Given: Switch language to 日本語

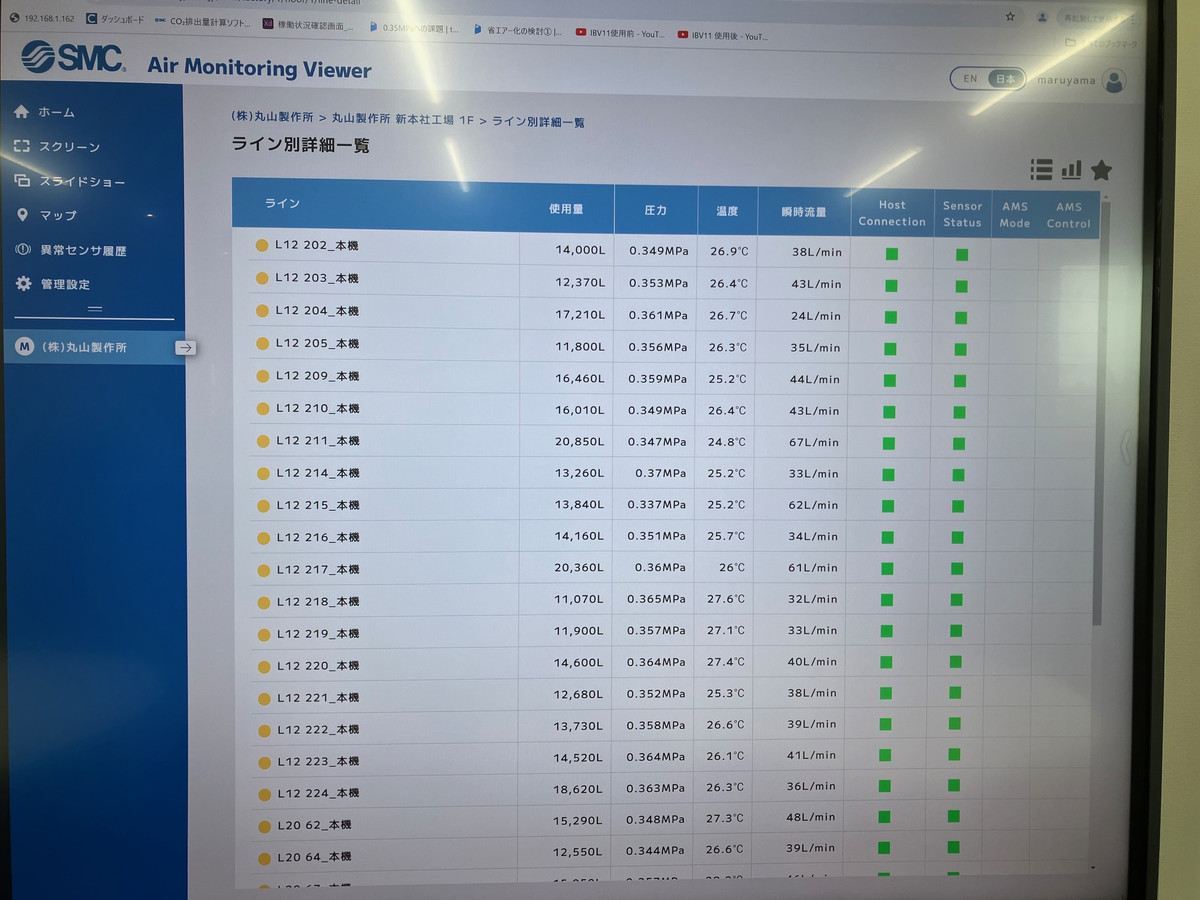Looking at the screenshot, I should 1005,79.
